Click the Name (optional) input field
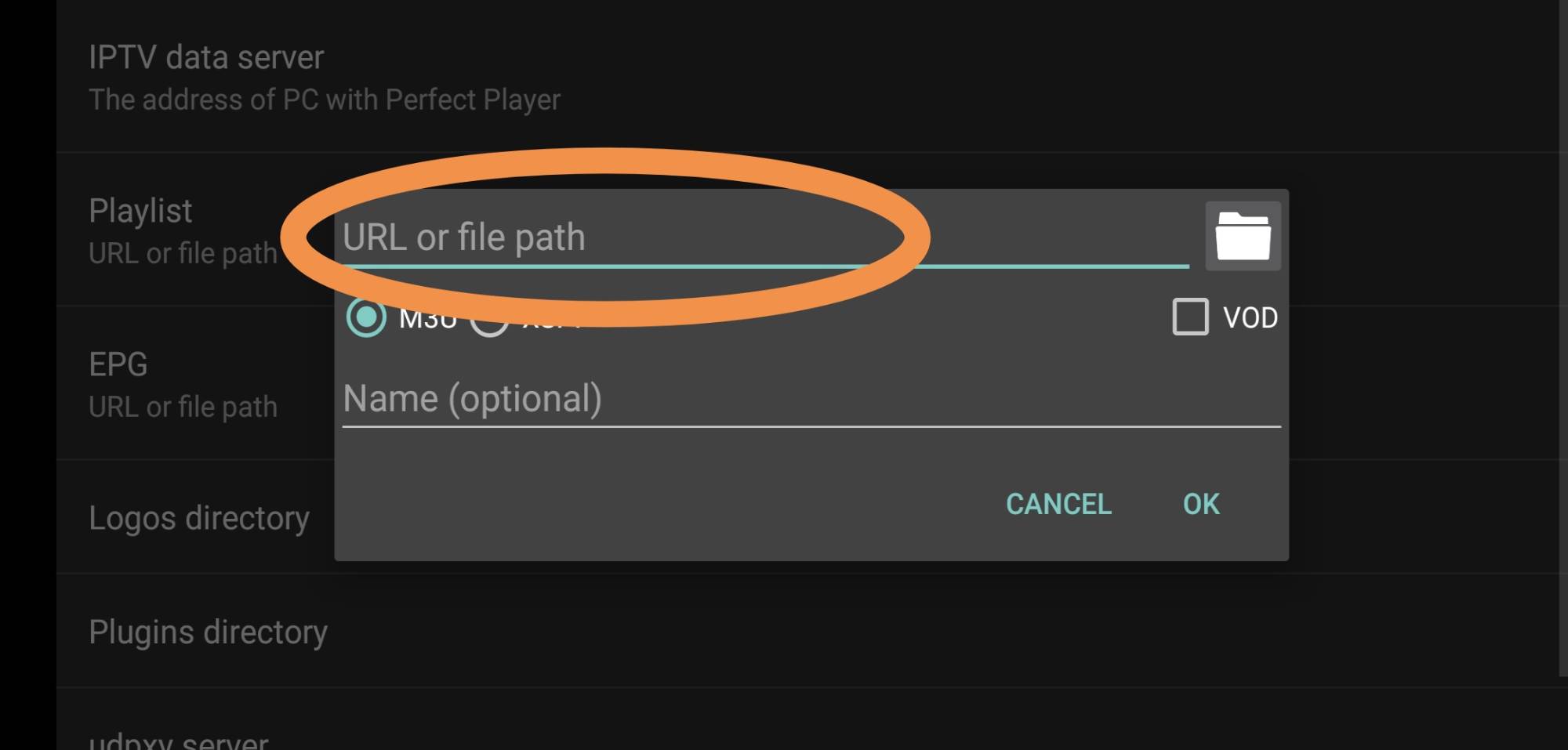The width and height of the screenshot is (1568, 750). click(x=811, y=399)
